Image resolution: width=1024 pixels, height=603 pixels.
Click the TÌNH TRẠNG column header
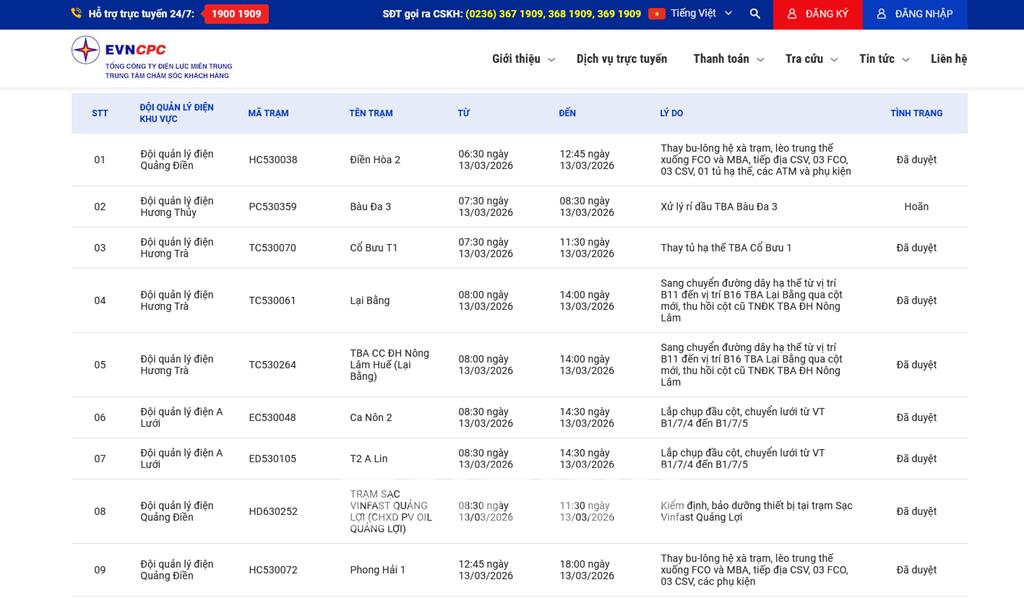(916, 113)
